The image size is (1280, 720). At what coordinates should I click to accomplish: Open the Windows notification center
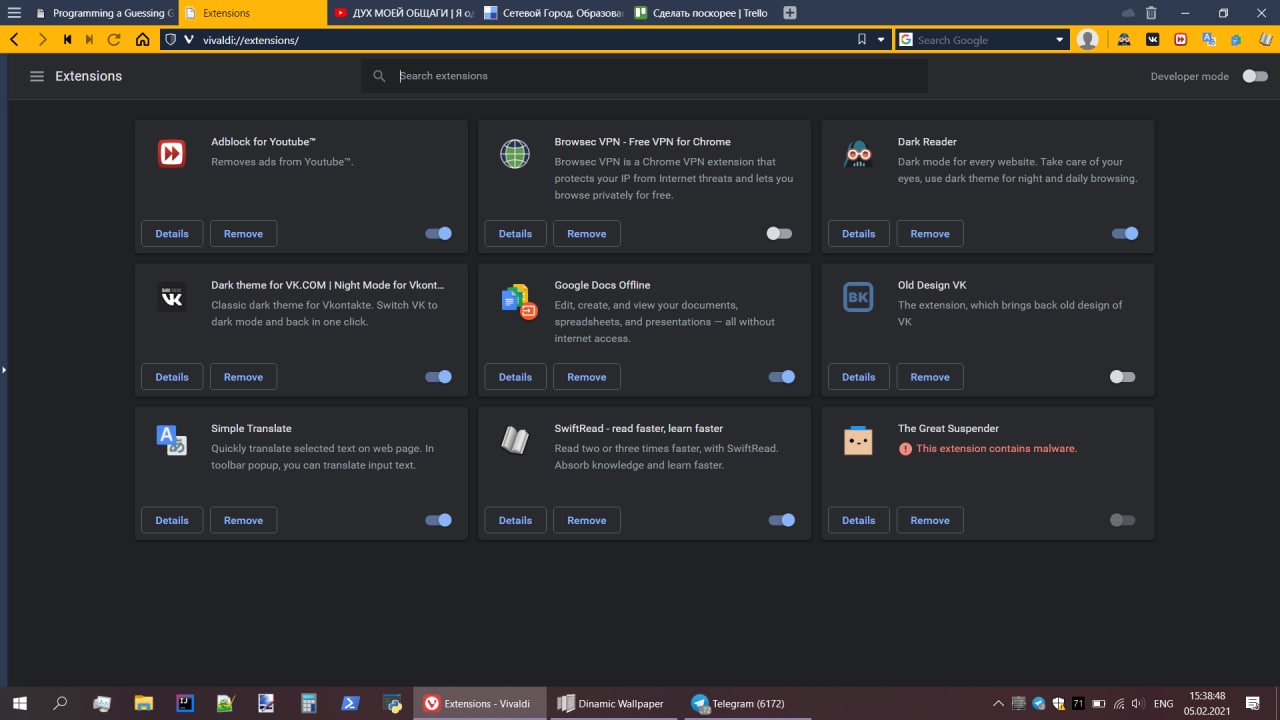[x=1253, y=703]
